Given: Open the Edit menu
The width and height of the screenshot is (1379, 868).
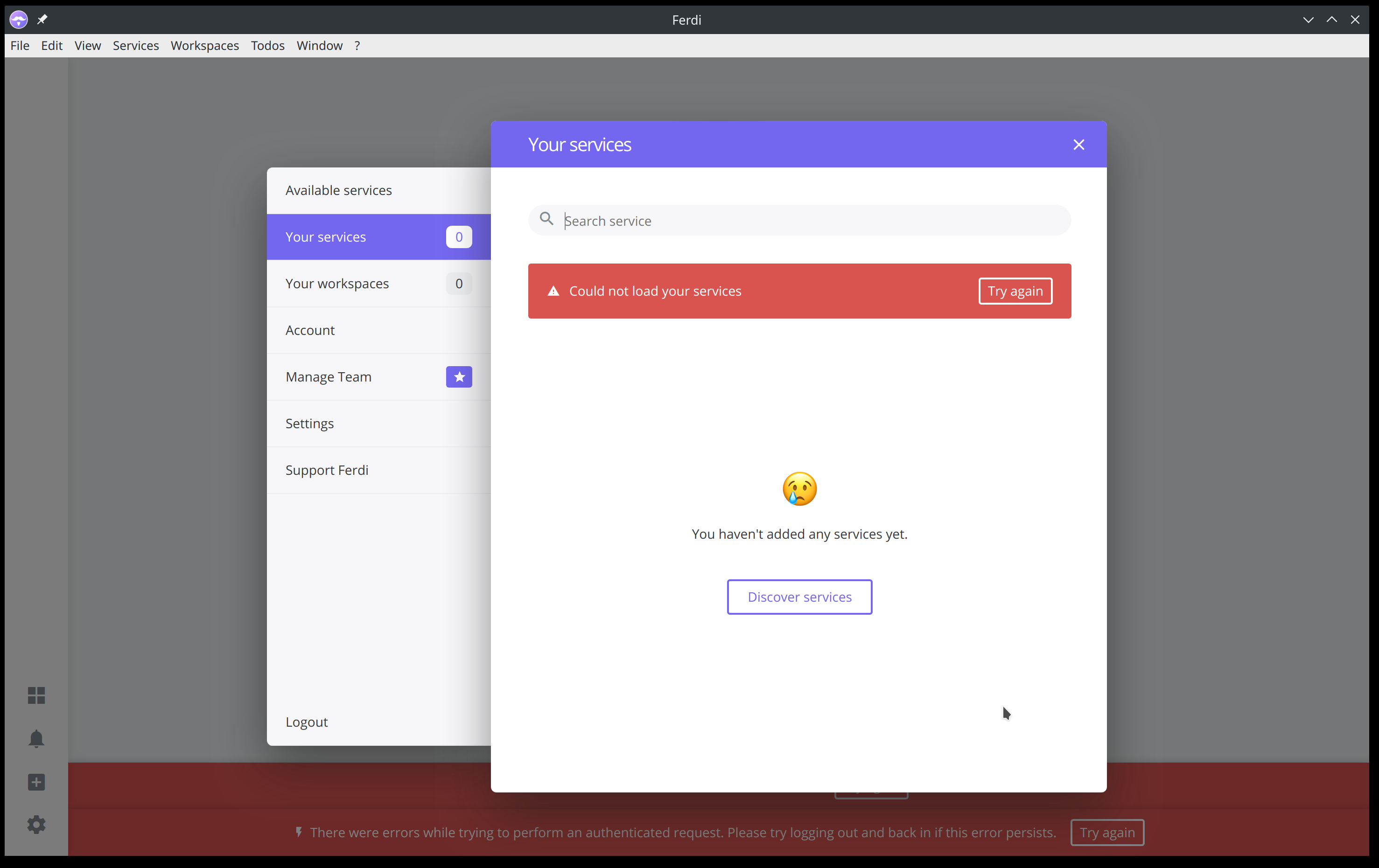Looking at the screenshot, I should (x=51, y=46).
